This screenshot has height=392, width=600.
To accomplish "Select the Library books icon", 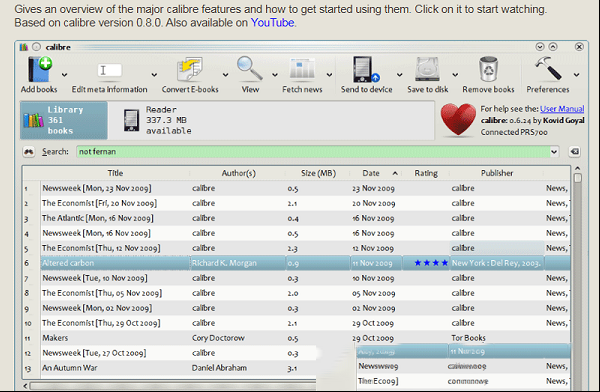I will click(33, 120).
